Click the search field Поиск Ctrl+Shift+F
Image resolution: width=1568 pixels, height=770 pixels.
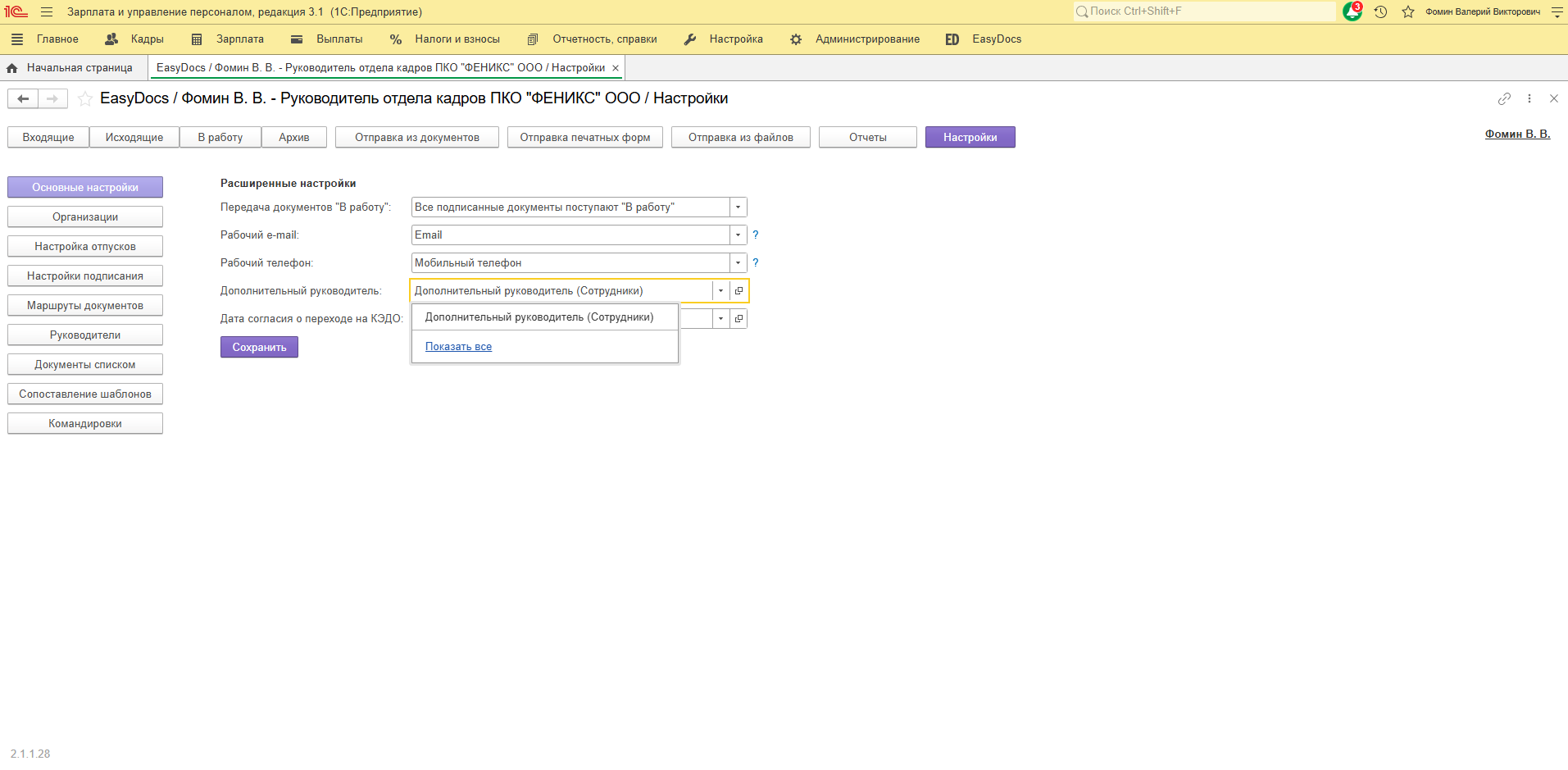coord(1205,11)
